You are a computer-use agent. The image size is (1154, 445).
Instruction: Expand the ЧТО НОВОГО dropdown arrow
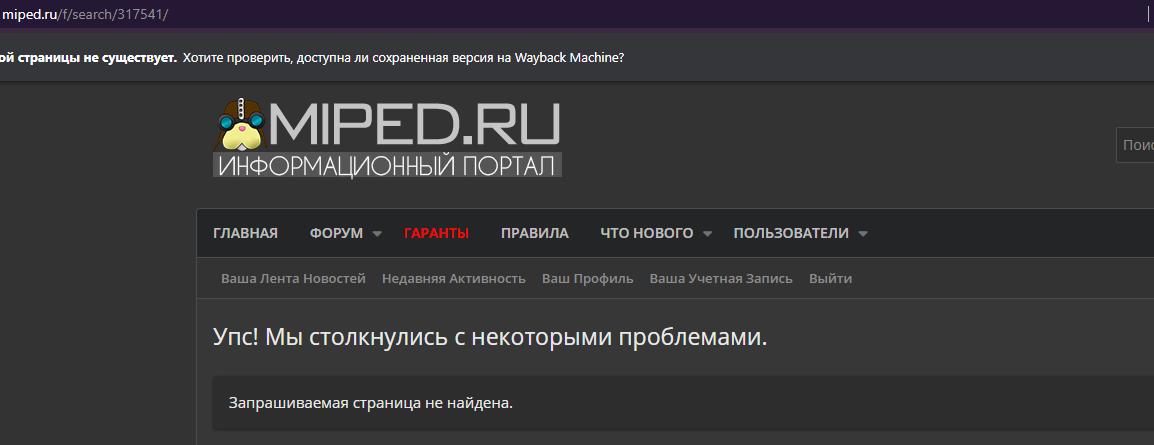click(707, 234)
